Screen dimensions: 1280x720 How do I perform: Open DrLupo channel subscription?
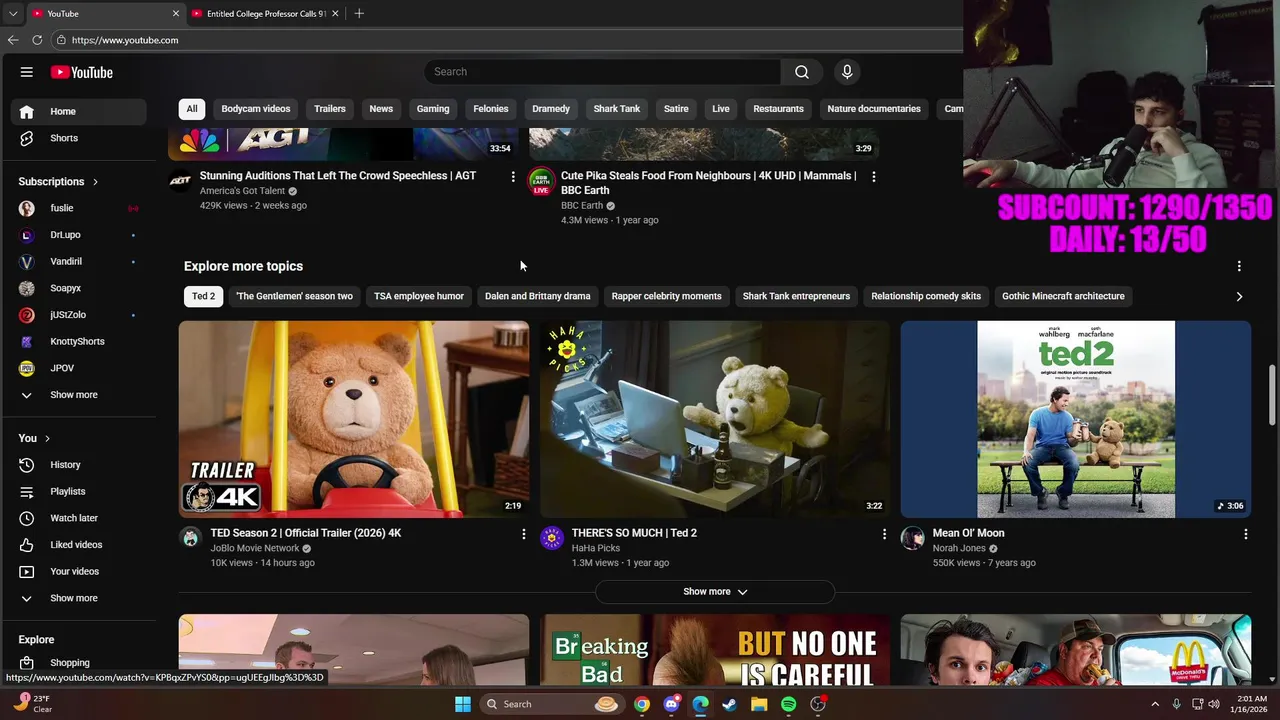78,235
